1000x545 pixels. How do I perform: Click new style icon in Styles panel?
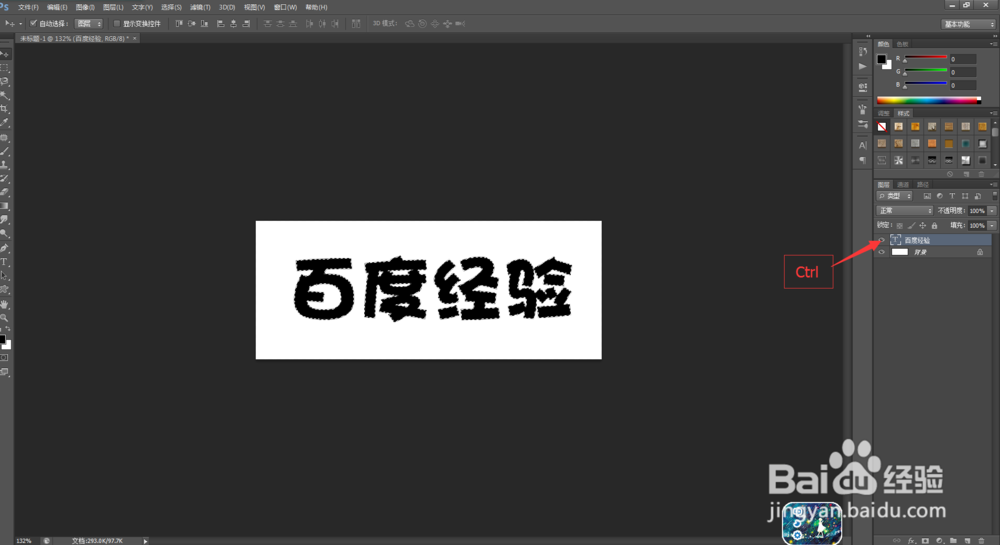coord(966,174)
